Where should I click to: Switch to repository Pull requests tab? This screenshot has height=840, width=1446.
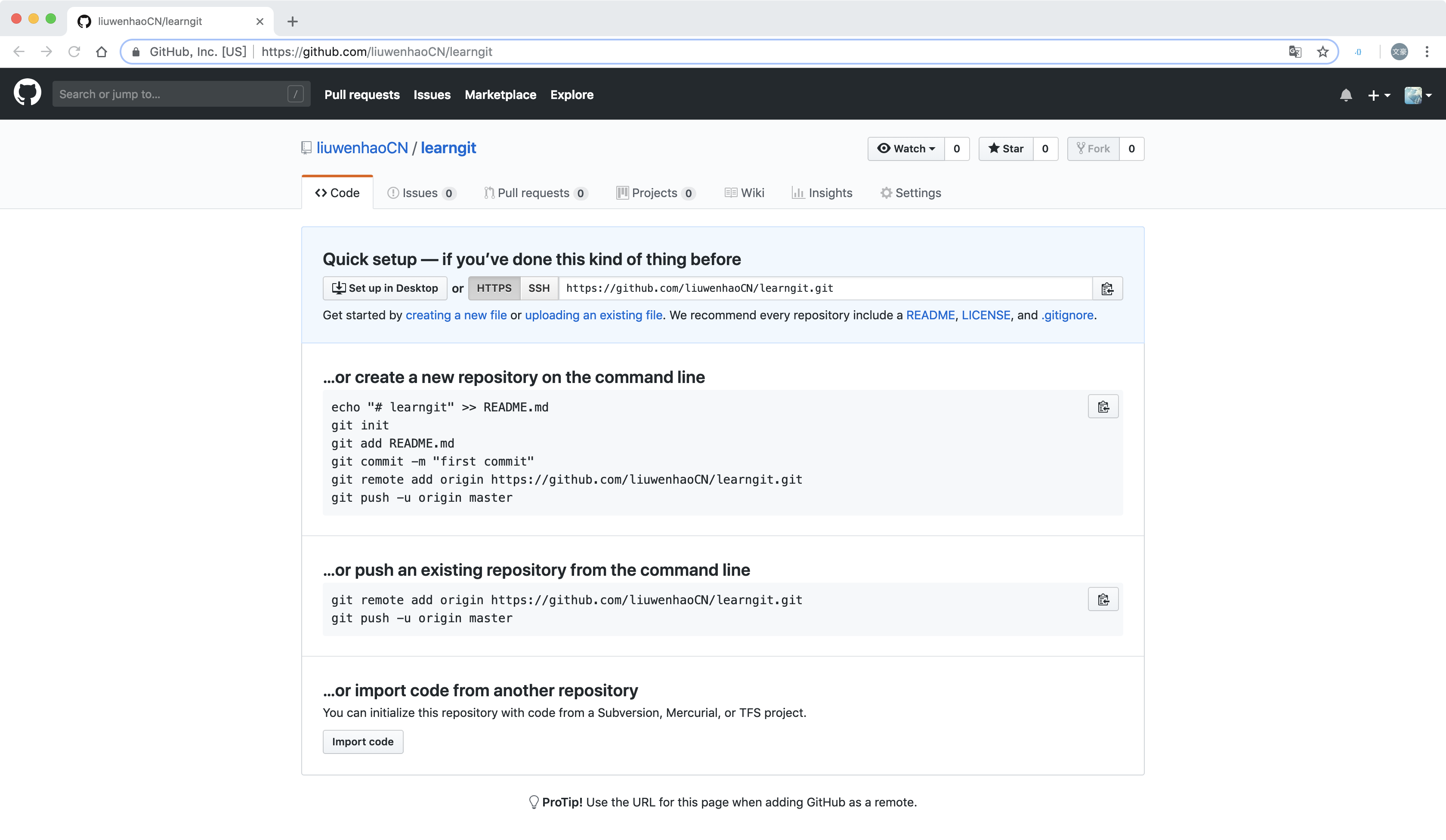[535, 193]
